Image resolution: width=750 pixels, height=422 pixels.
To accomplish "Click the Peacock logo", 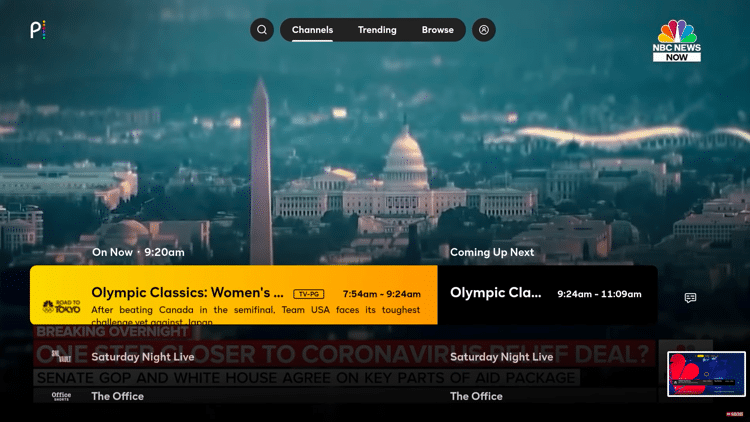I will point(38,30).
